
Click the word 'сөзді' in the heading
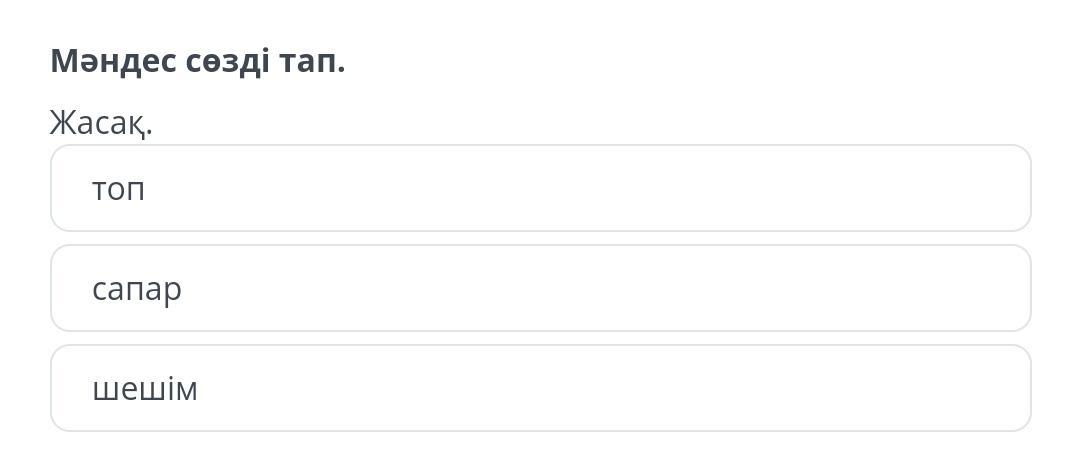[227, 62]
